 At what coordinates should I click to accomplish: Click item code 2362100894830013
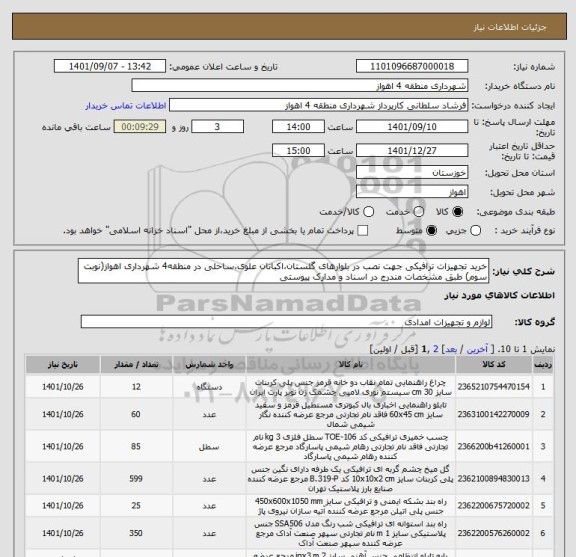[x=494, y=479]
